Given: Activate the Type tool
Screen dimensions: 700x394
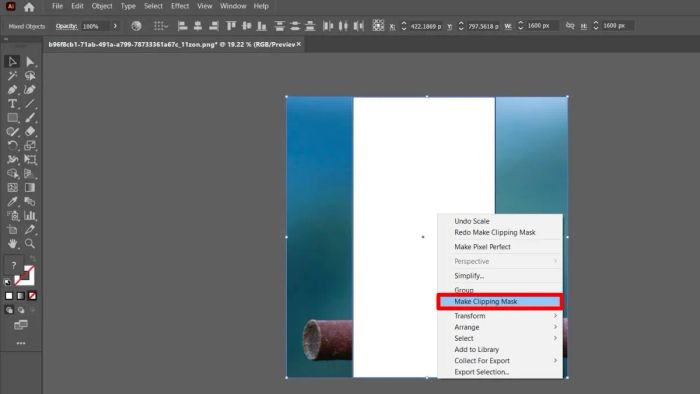Looking at the screenshot, I should pyautogui.click(x=12, y=104).
